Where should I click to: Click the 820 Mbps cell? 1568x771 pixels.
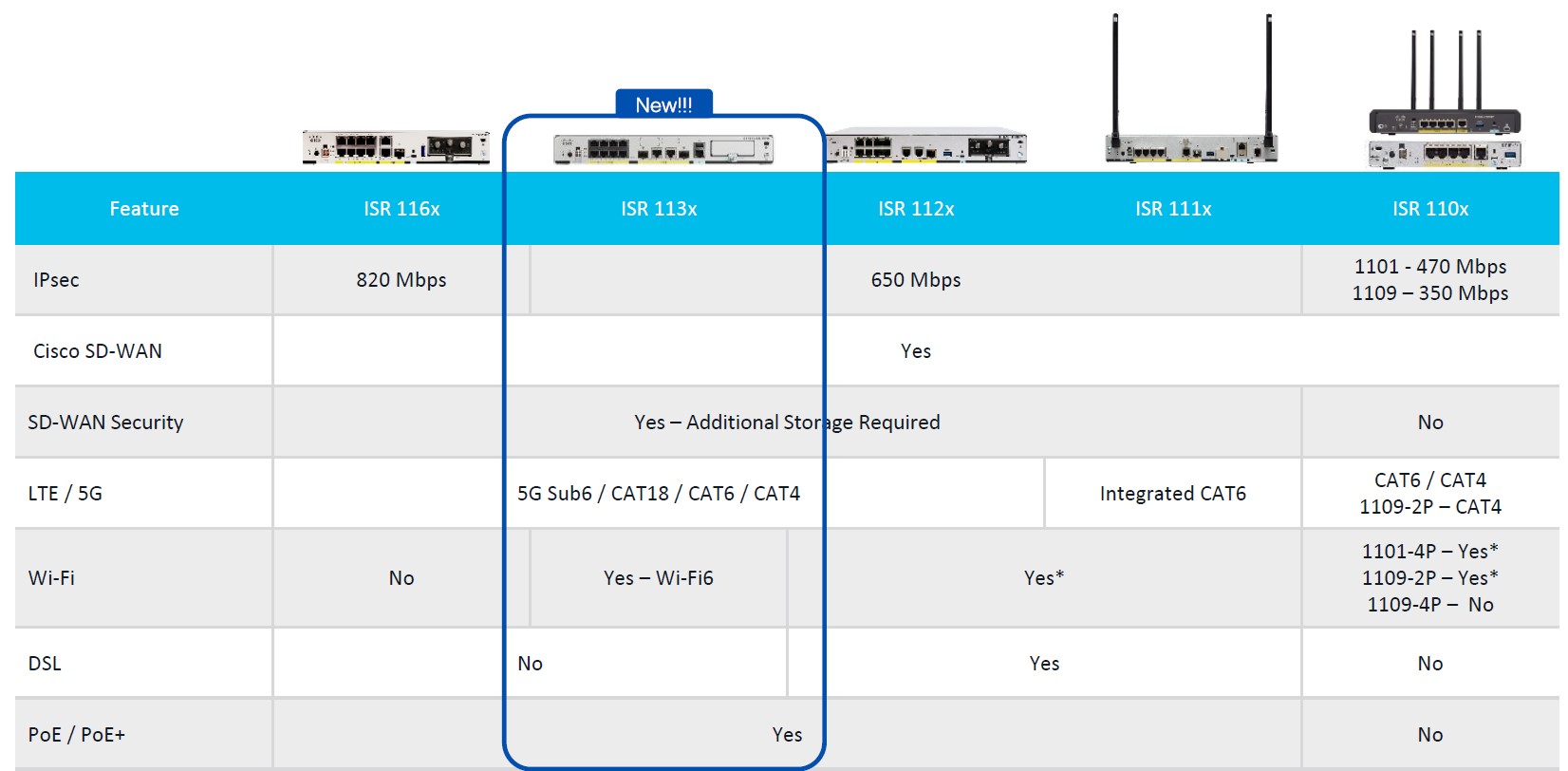(401, 280)
